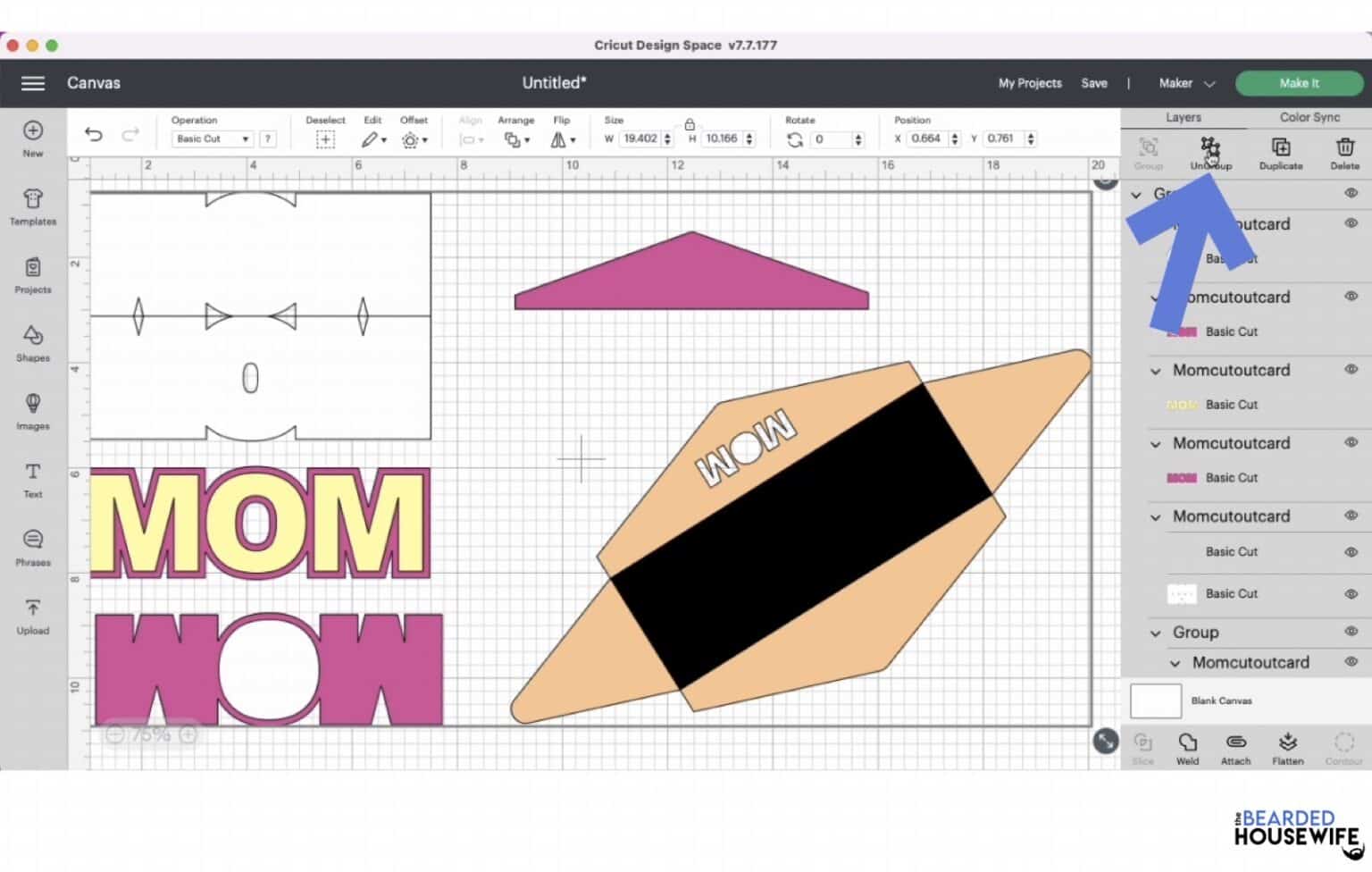Click the pink swatch next to Basic Cut
The height and width of the screenshot is (872, 1372).
[1181, 331]
